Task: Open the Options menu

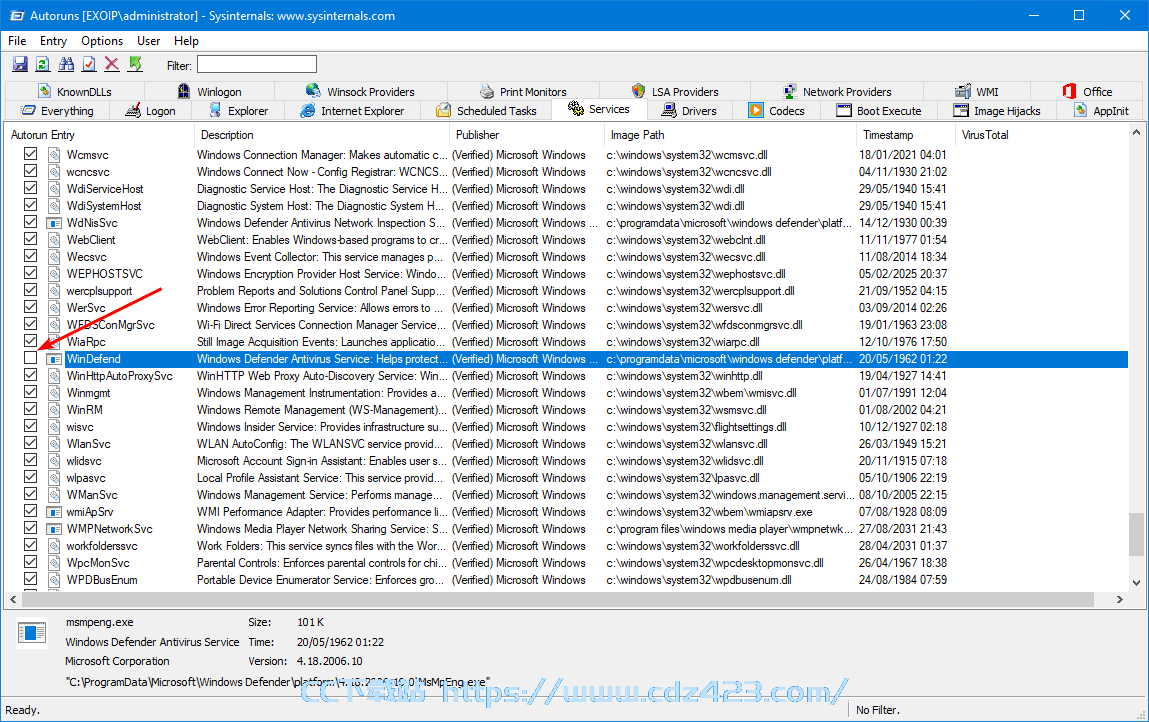Action: (x=102, y=41)
